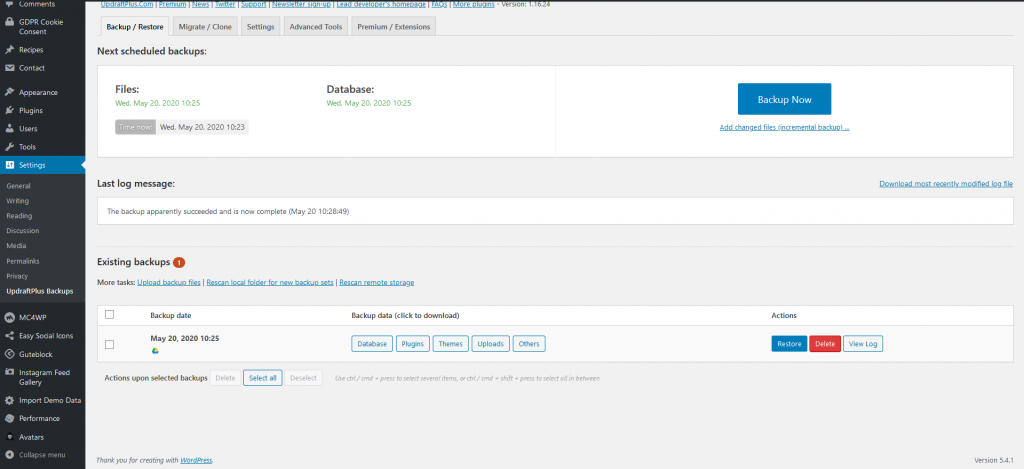Open Media settings submenu item

[16, 246]
